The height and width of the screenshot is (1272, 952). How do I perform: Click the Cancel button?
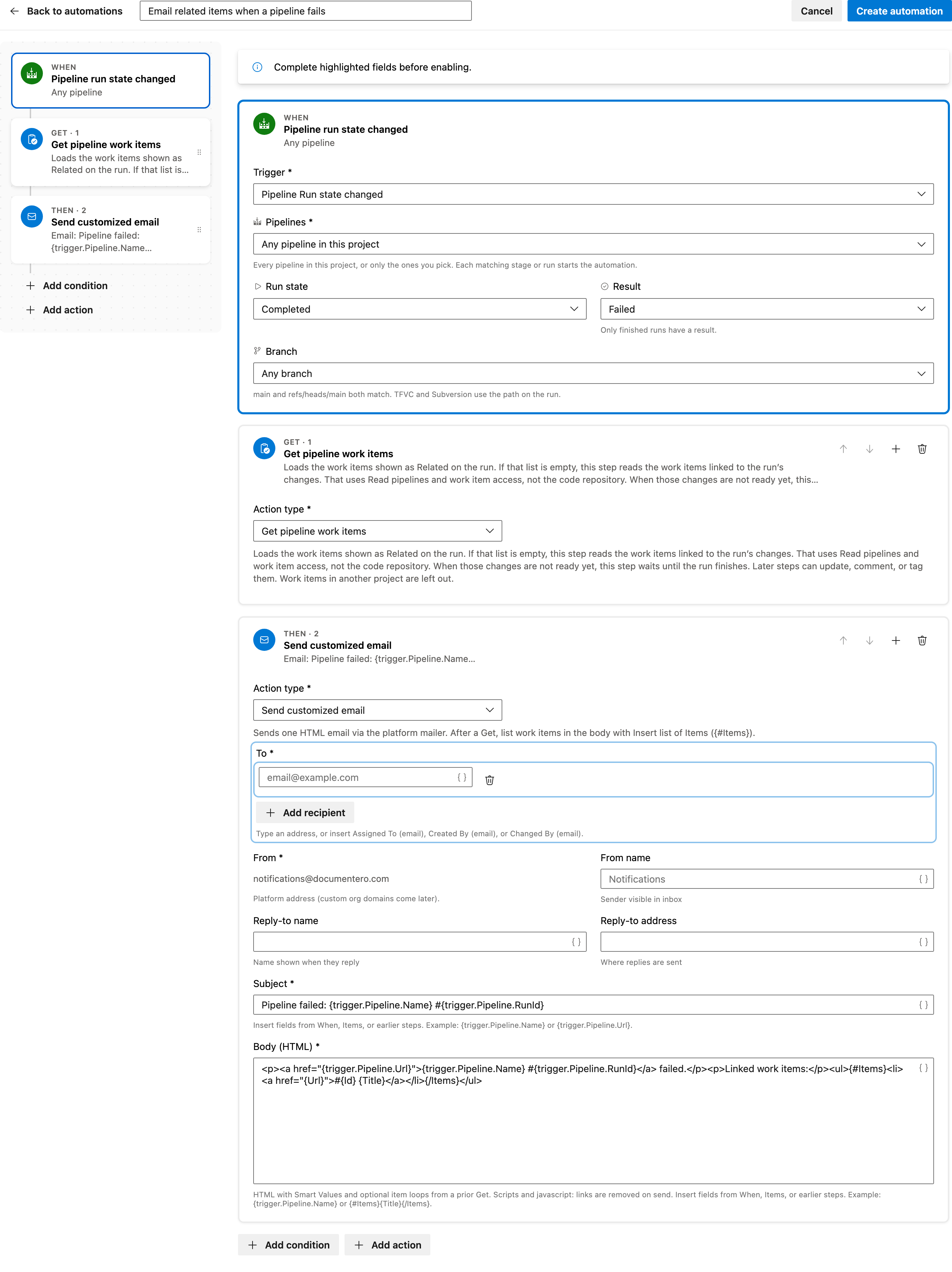816,11
